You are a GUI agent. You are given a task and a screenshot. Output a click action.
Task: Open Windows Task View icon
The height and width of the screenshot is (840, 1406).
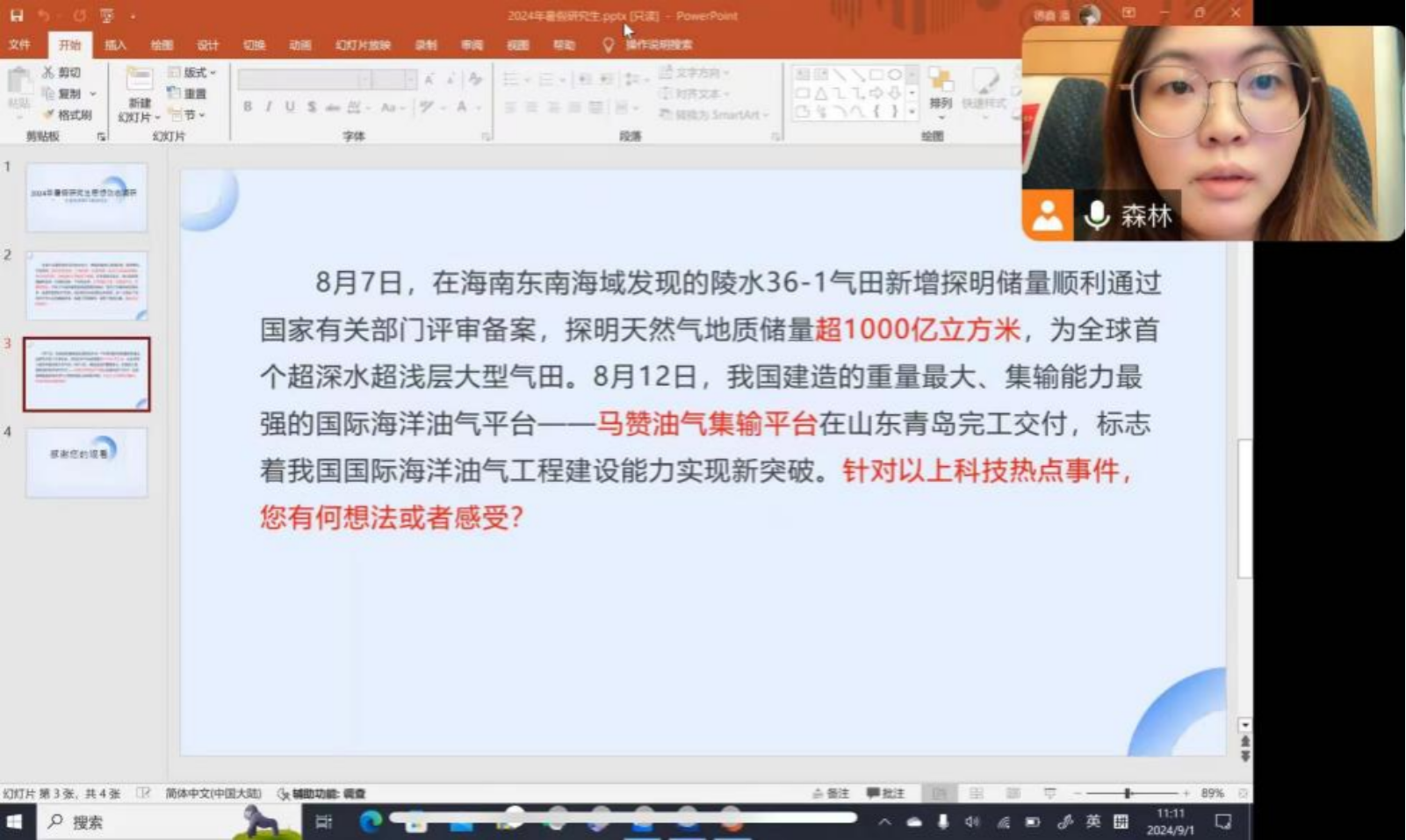tap(324, 822)
